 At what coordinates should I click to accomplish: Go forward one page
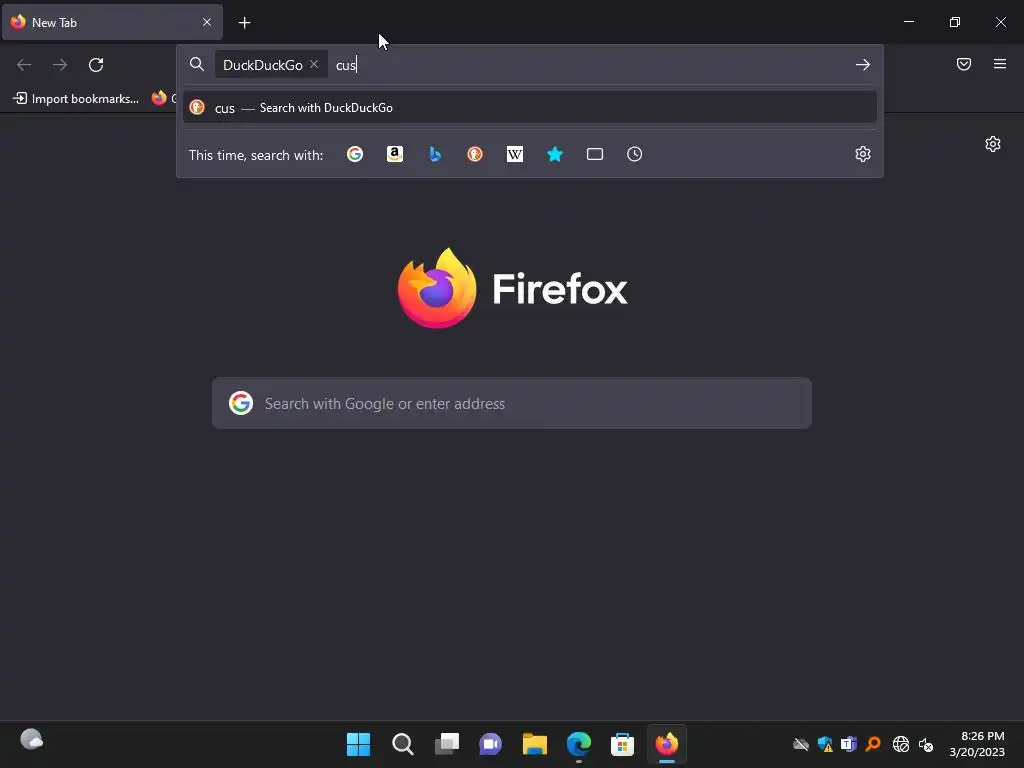[x=60, y=65]
